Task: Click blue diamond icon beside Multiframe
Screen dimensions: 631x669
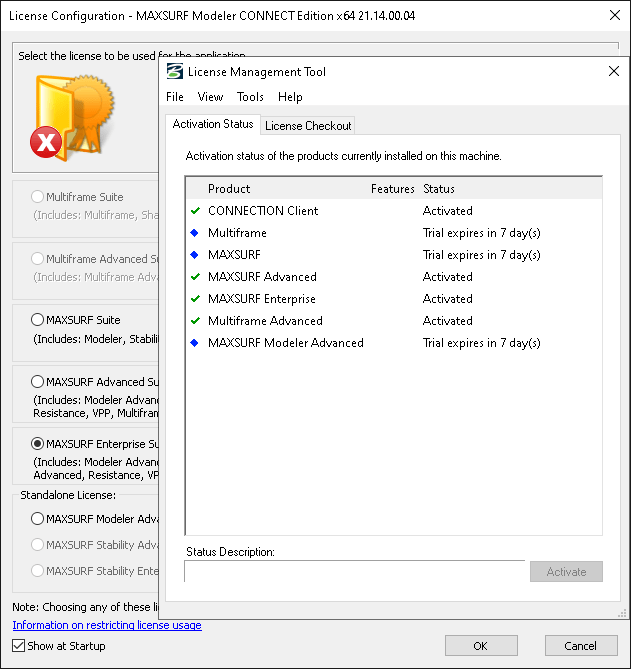Action: tap(196, 233)
